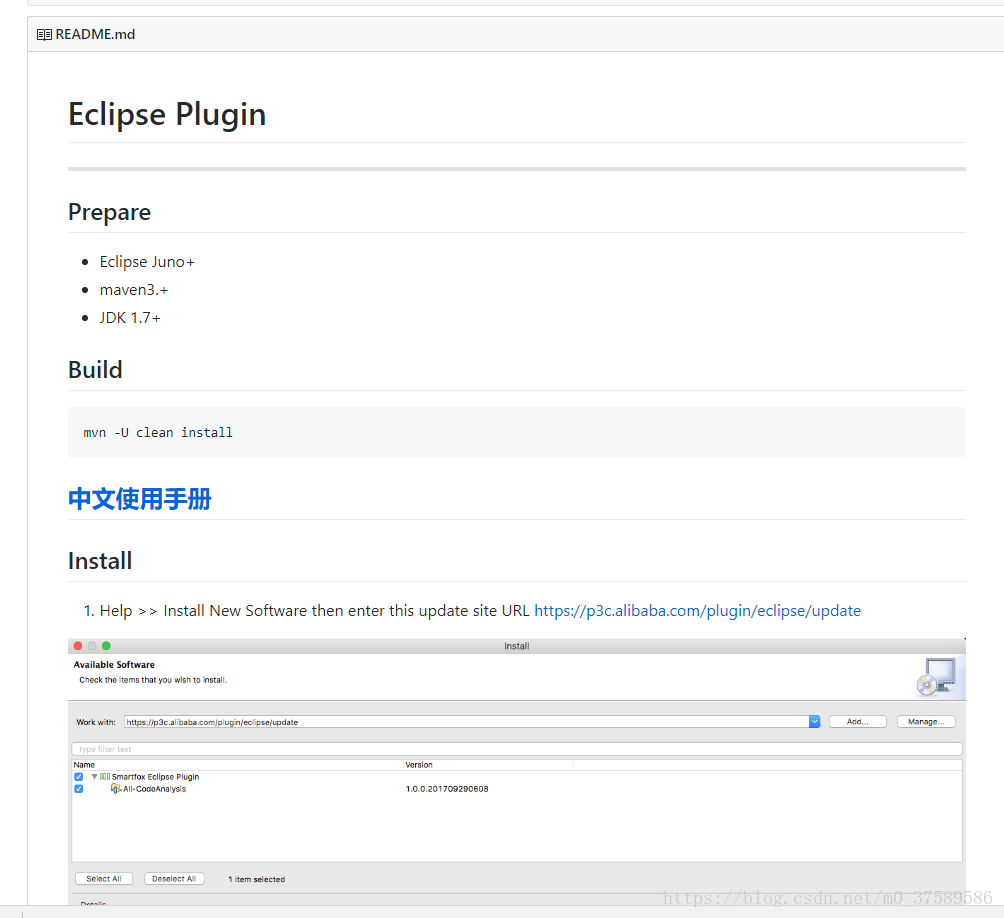
Task: Click the Eclipse Plugin page title
Action: (167, 115)
